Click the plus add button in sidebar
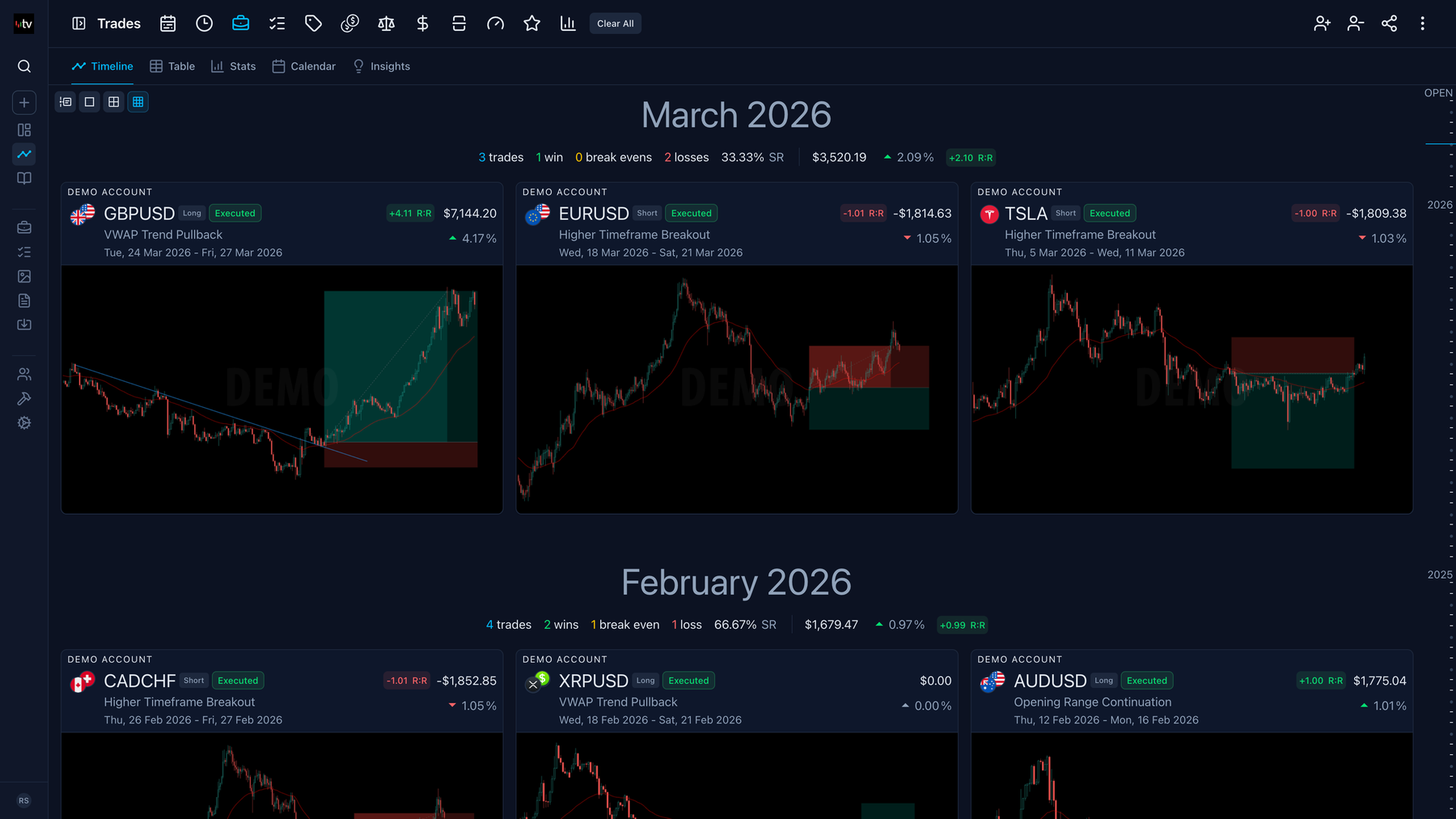The image size is (1456, 819). click(x=24, y=103)
